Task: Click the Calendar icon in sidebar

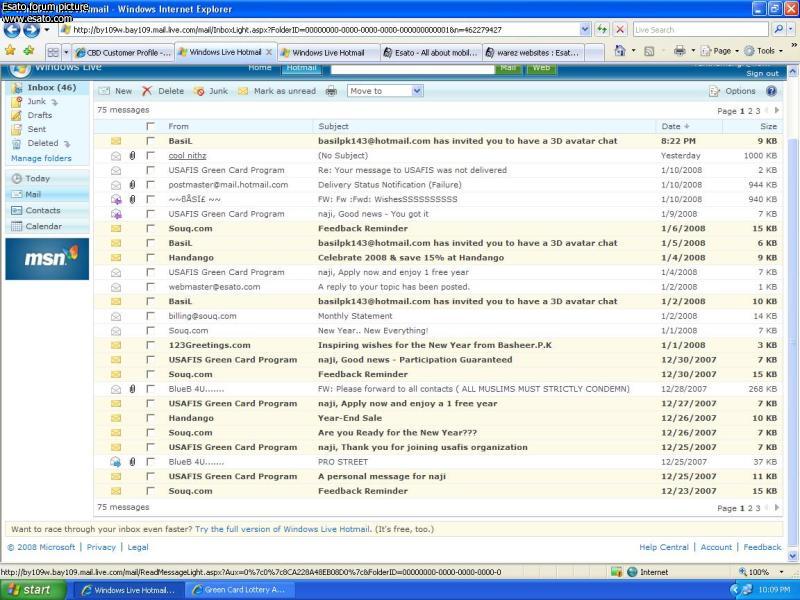Action: pyautogui.click(x=17, y=226)
